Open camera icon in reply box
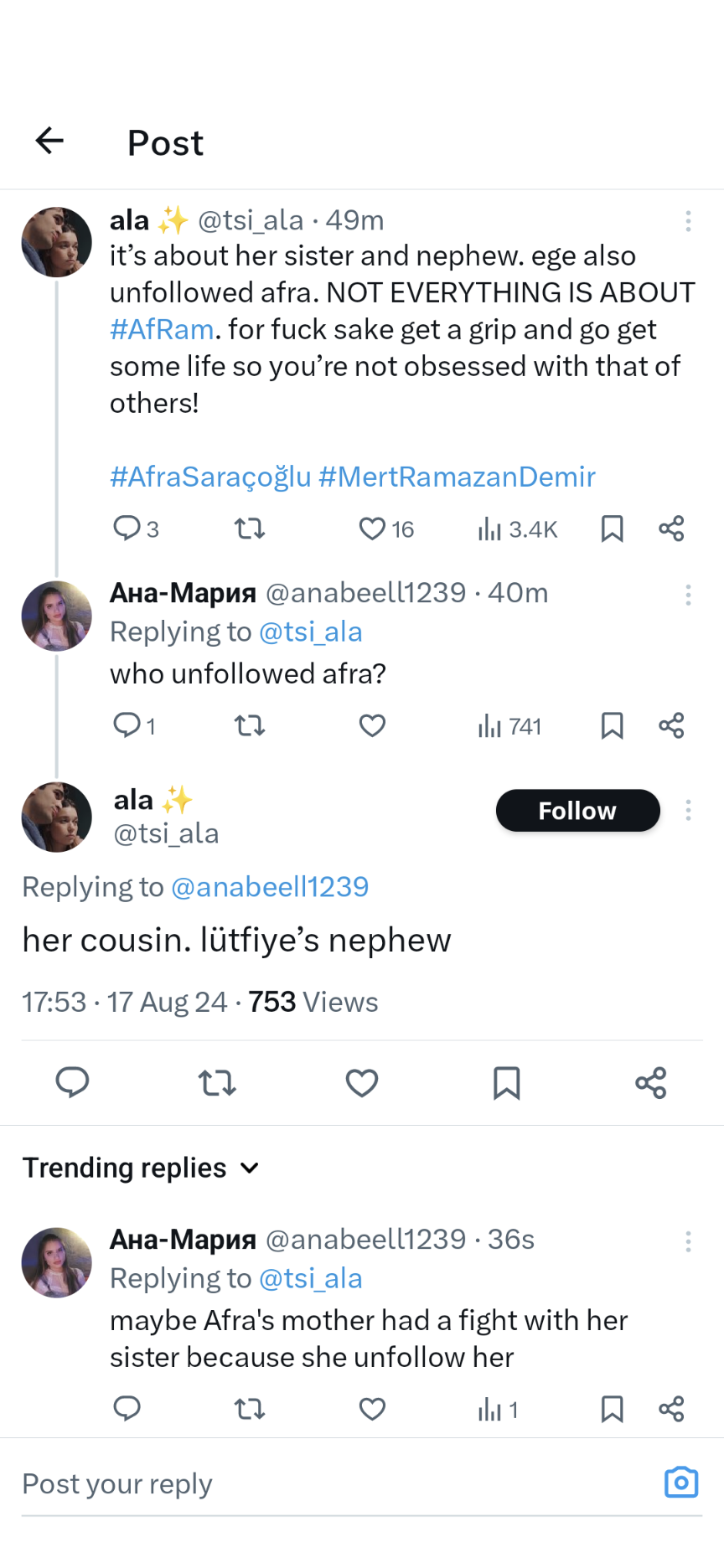This screenshot has height=1568, width=724. 680,1482
